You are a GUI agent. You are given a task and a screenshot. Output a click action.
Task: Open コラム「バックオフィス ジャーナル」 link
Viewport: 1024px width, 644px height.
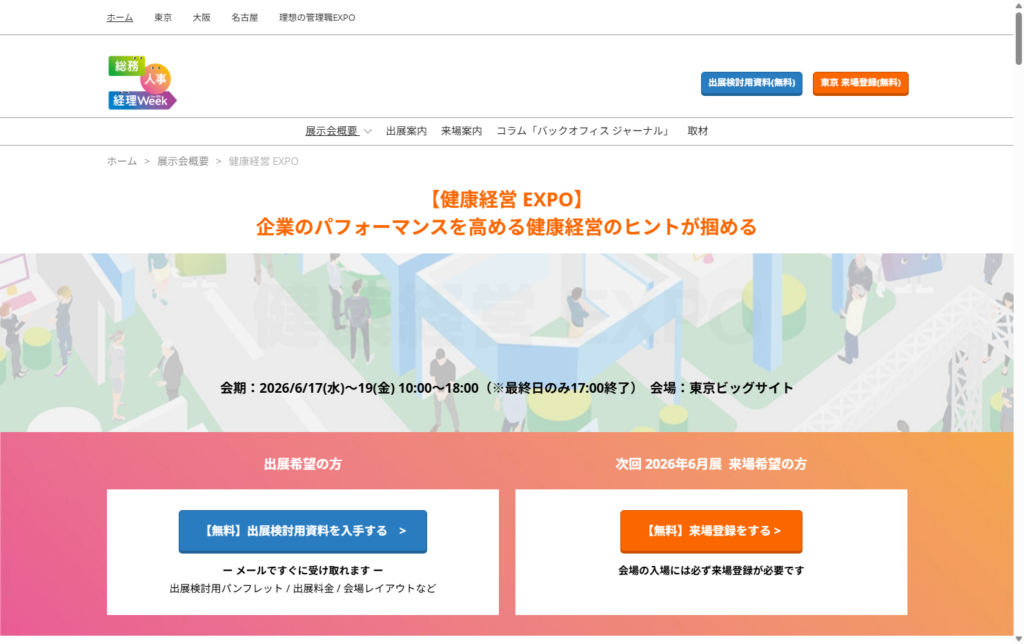(584, 131)
